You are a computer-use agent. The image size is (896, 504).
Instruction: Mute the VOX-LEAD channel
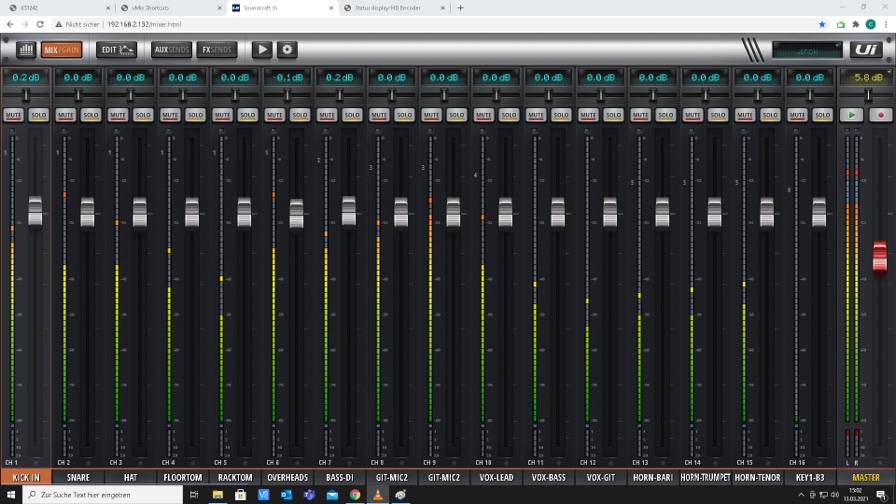[x=483, y=115]
